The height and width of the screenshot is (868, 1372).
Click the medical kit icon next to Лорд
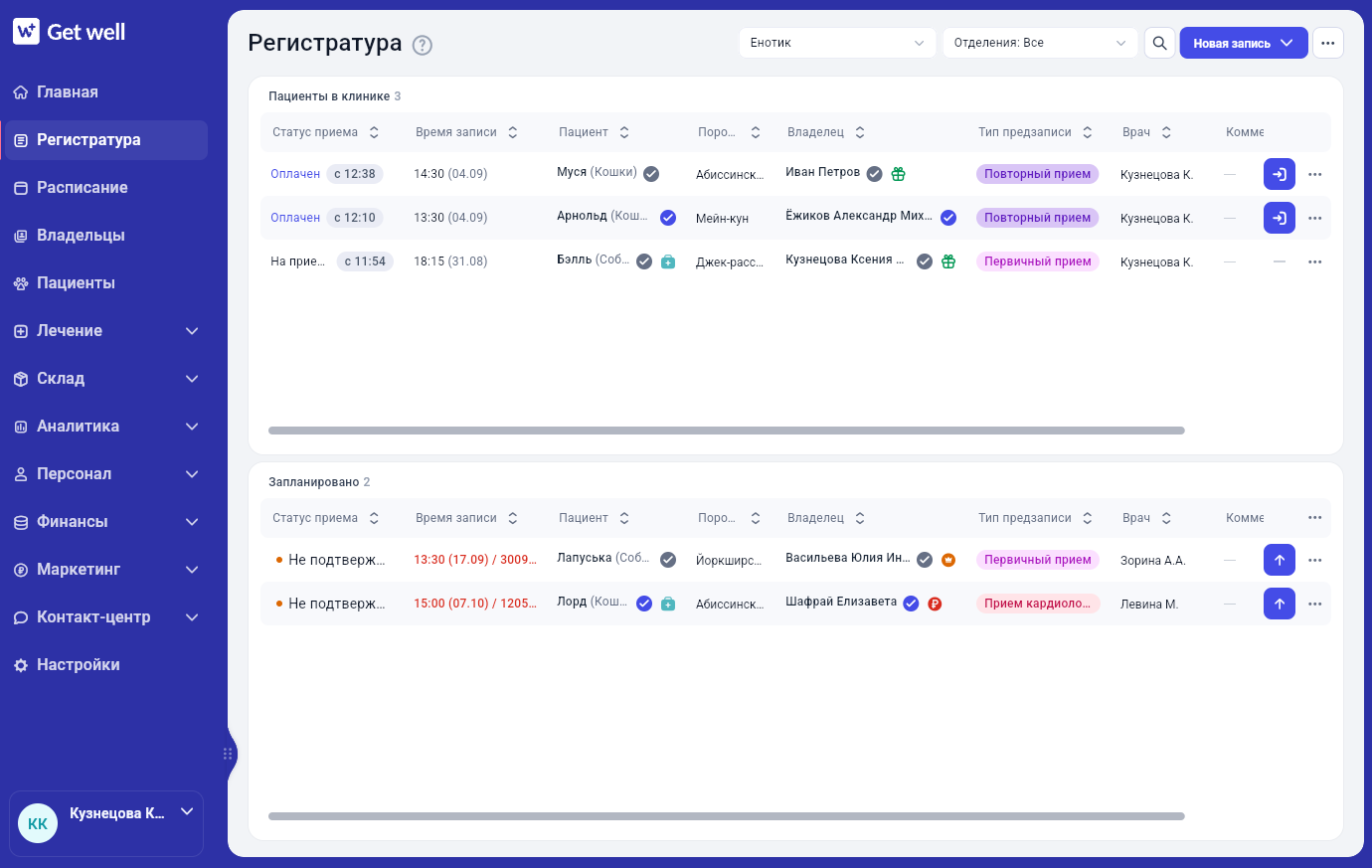(668, 604)
